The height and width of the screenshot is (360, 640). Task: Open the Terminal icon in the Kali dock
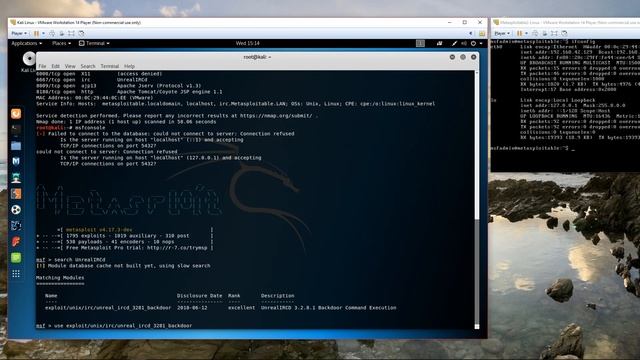click(16, 129)
